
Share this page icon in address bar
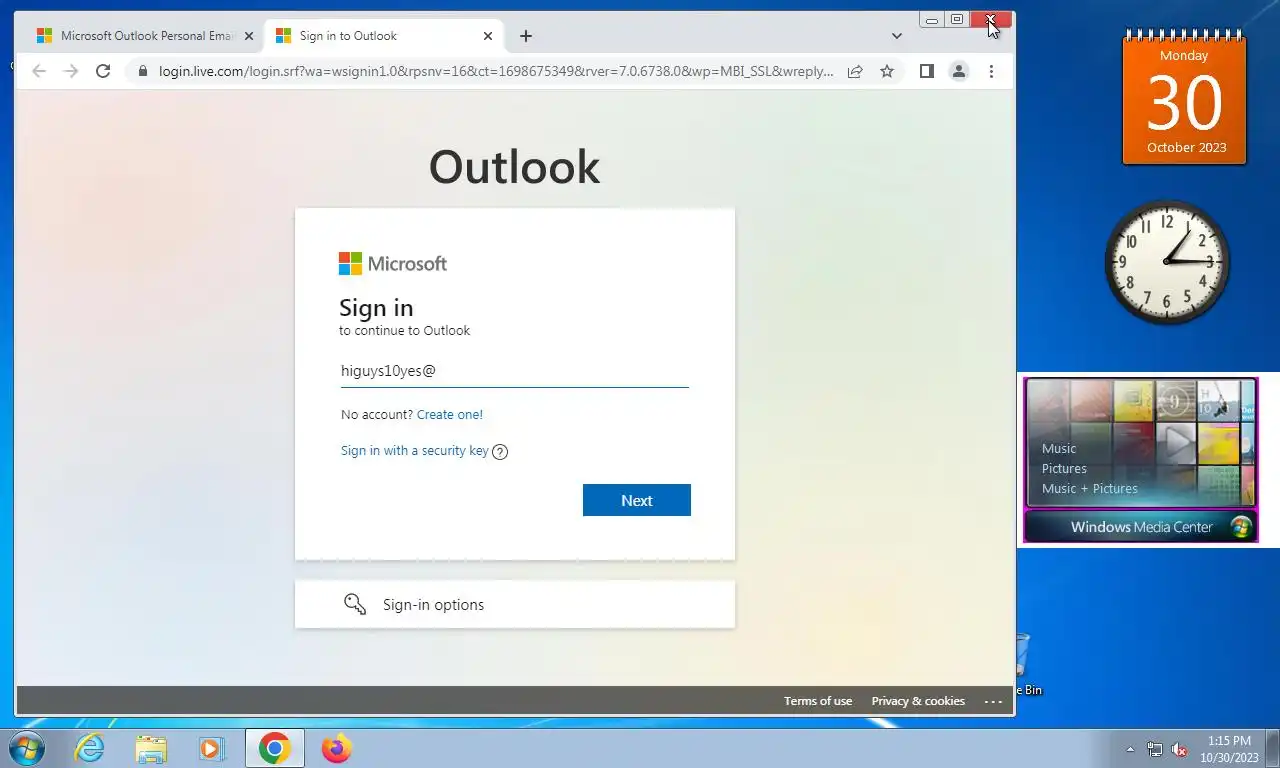855,71
